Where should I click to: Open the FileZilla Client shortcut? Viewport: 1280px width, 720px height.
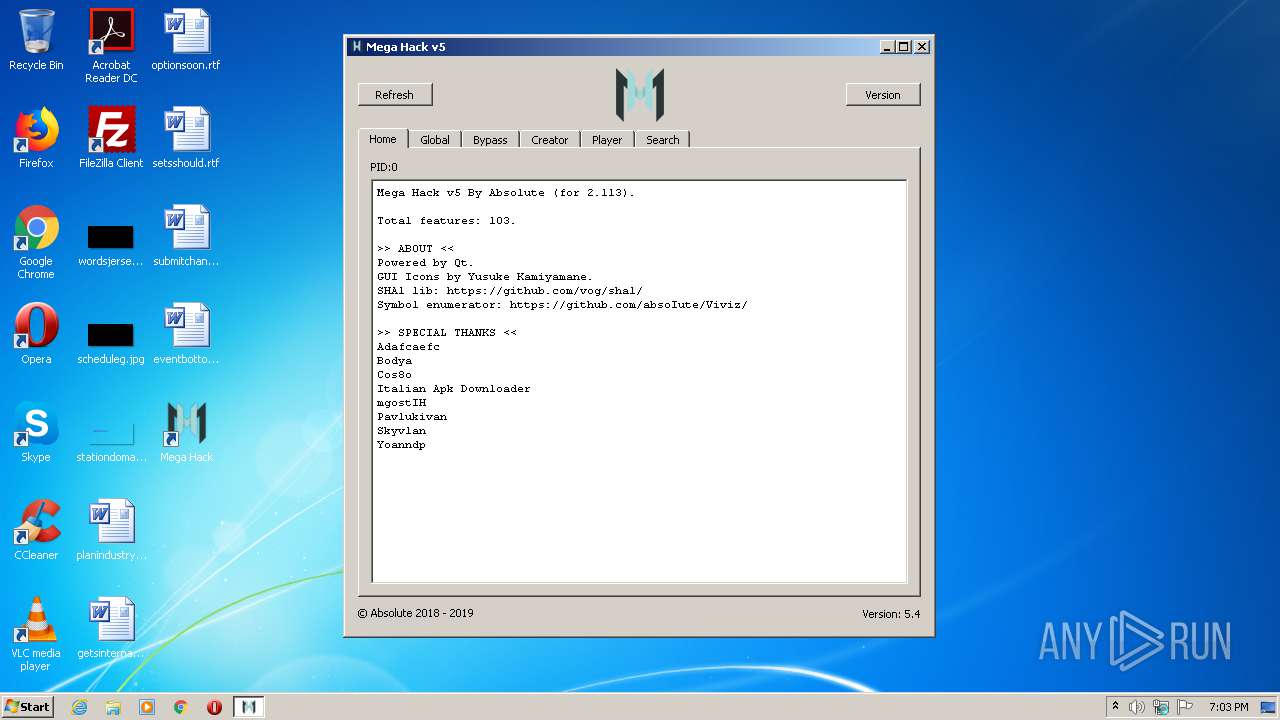coord(111,138)
